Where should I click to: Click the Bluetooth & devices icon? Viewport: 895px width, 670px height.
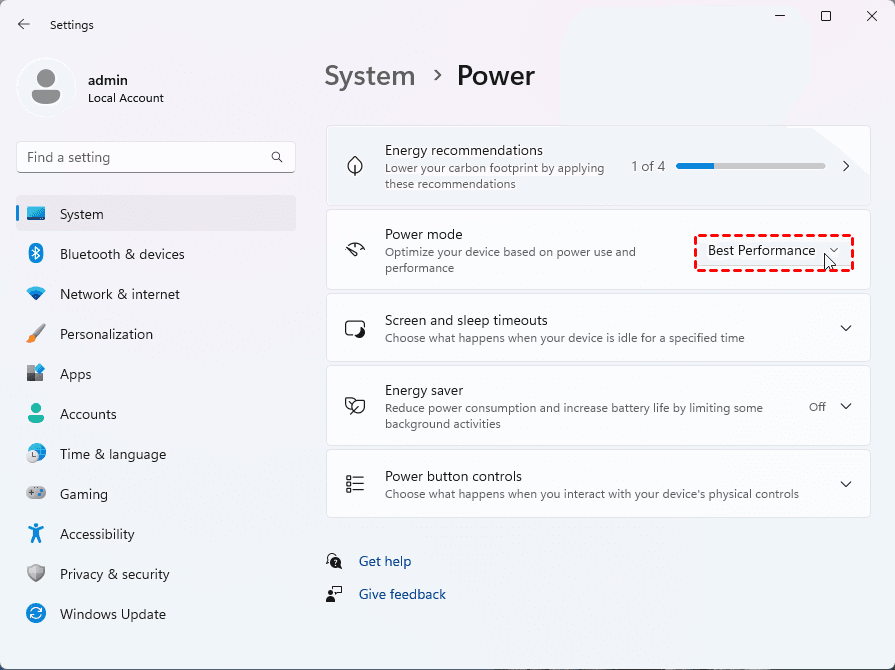[36, 254]
